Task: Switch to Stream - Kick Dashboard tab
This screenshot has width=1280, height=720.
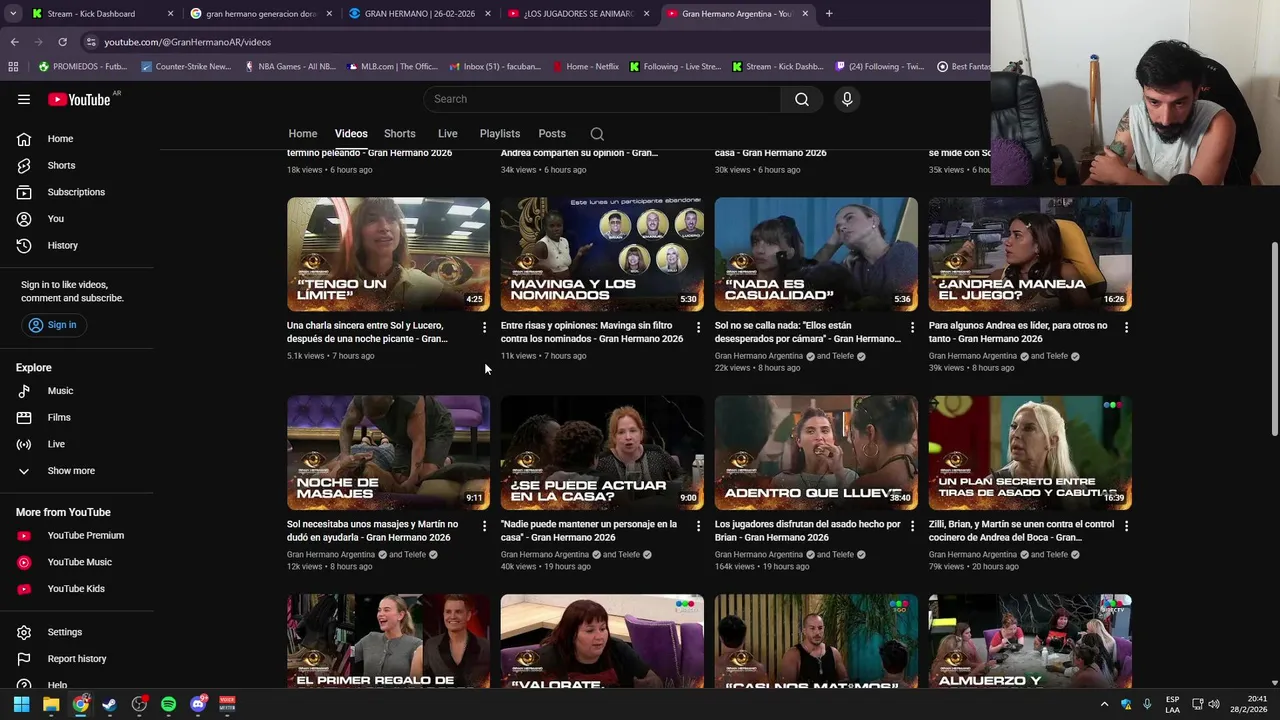Action: [x=103, y=14]
